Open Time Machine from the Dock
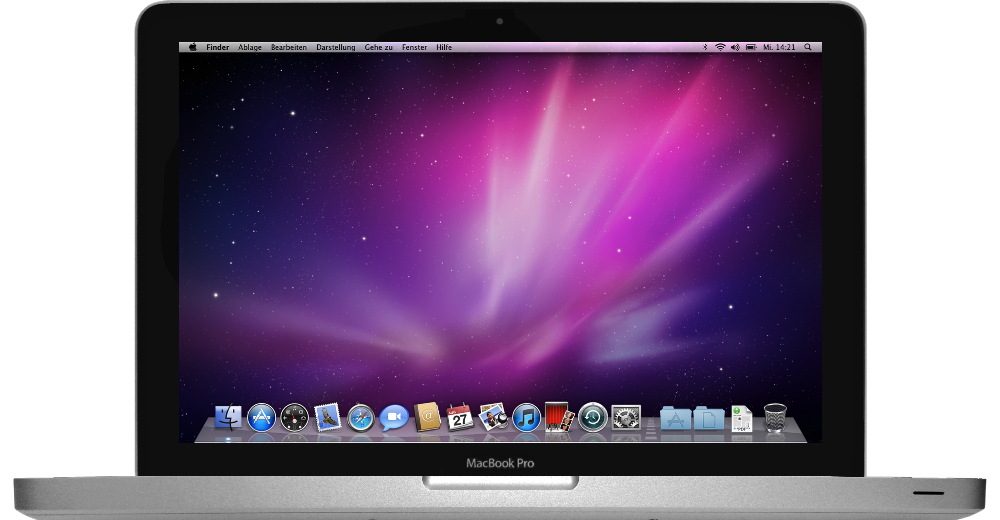Screen dimensions: 1000x520 pyautogui.click(x=592, y=418)
